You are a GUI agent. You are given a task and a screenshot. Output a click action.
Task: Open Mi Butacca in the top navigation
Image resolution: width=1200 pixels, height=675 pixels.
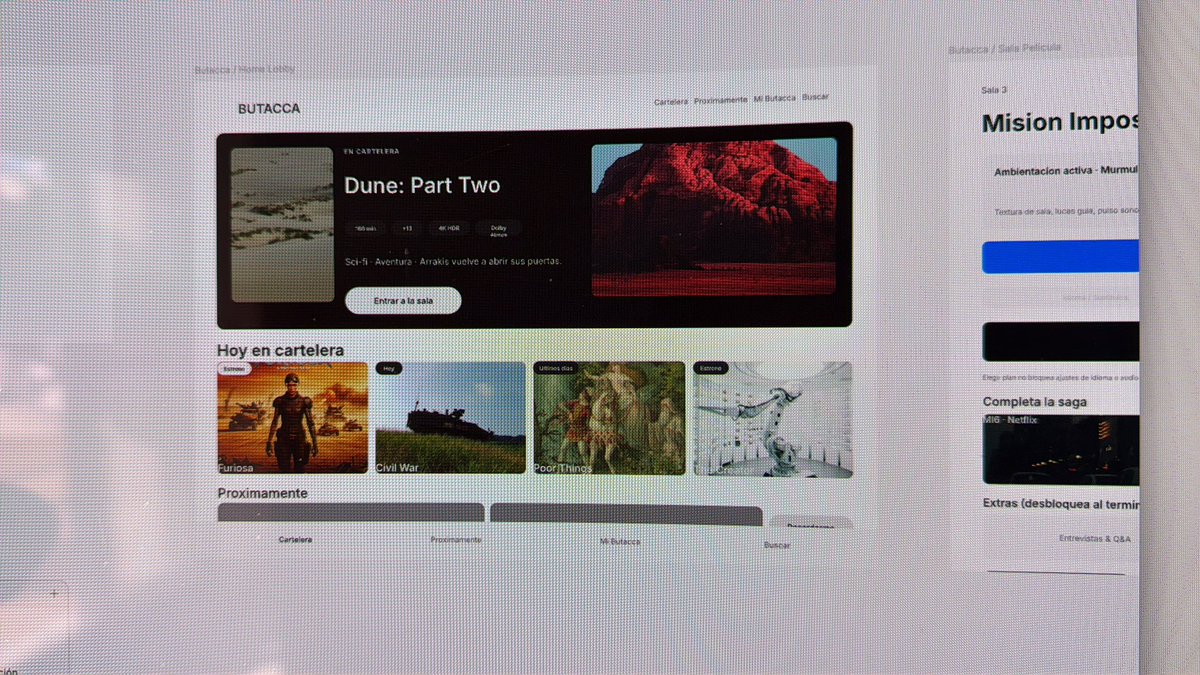click(775, 98)
